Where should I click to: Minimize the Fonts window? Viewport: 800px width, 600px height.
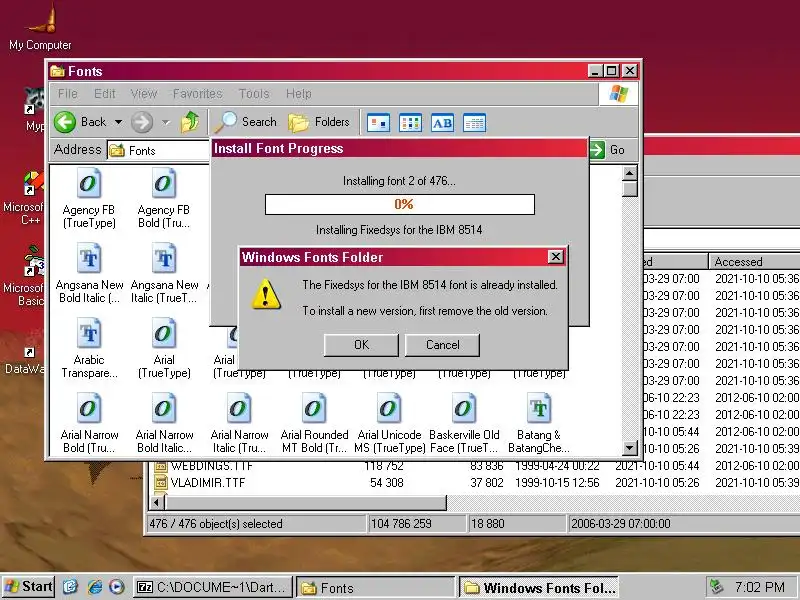pyautogui.click(x=594, y=71)
